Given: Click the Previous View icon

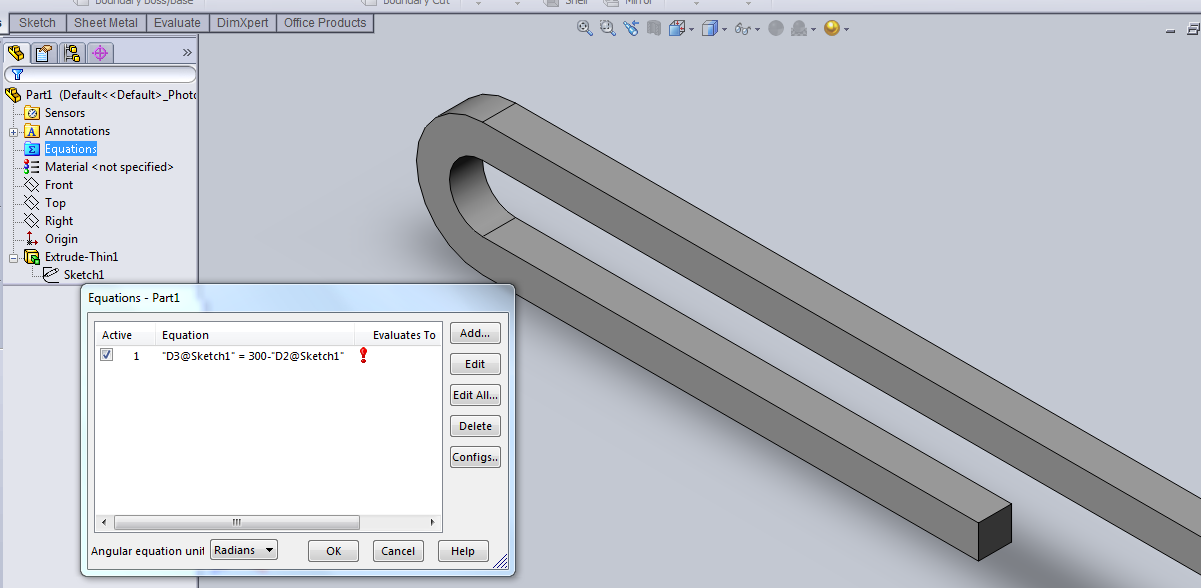Looking at the screenshot, I should 631,29.
